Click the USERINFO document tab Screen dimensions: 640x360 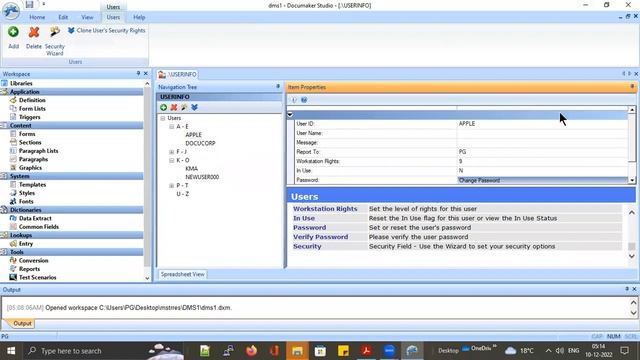[178, 74]
